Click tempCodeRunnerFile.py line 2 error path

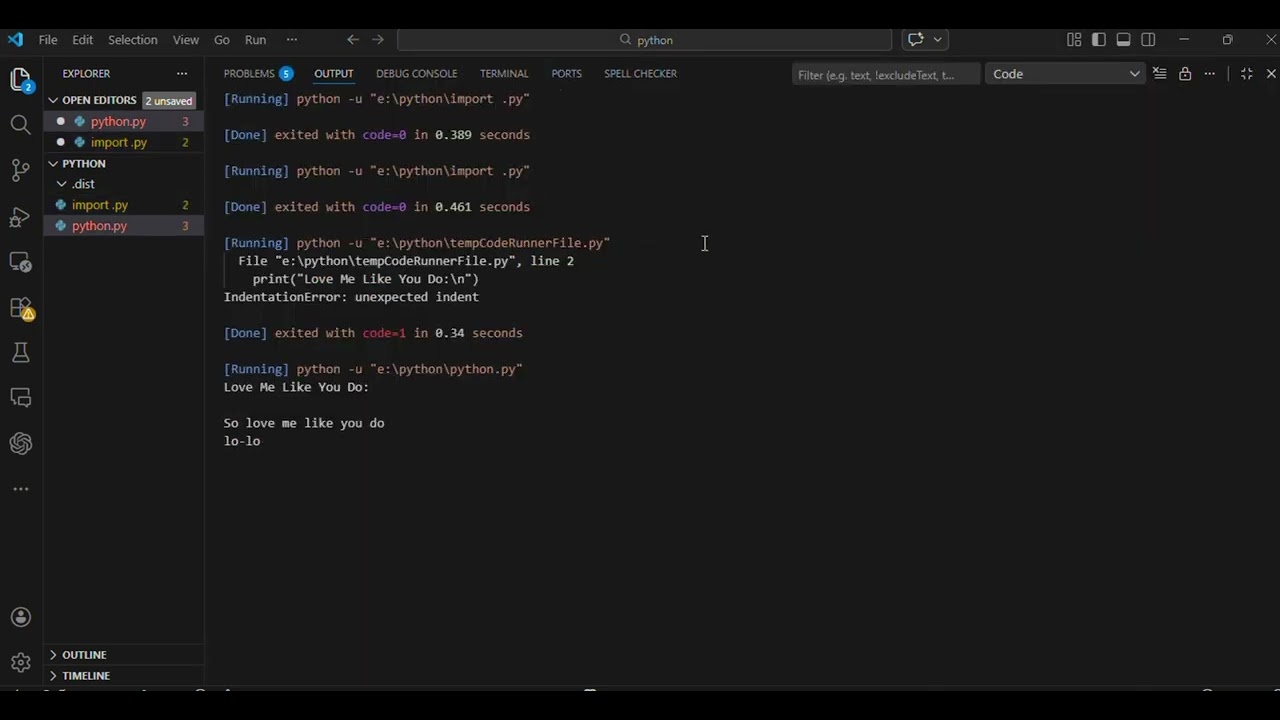406,261
